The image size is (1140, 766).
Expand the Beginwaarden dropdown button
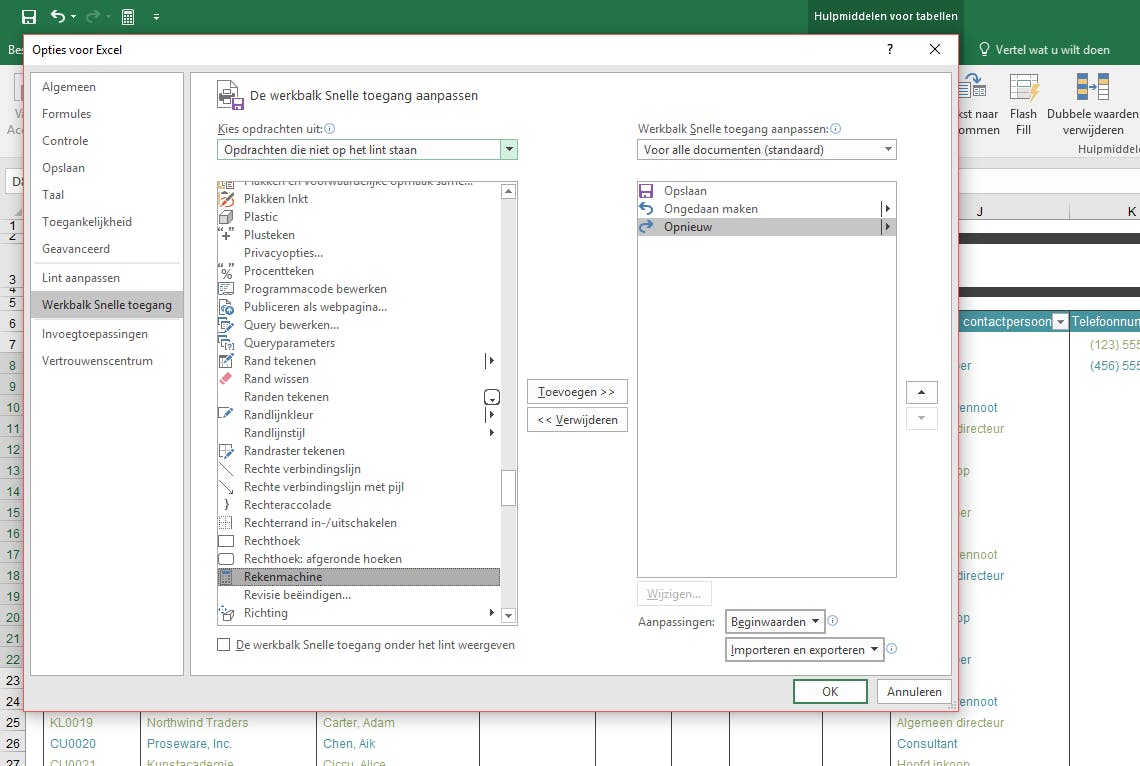tap(775, 622)
